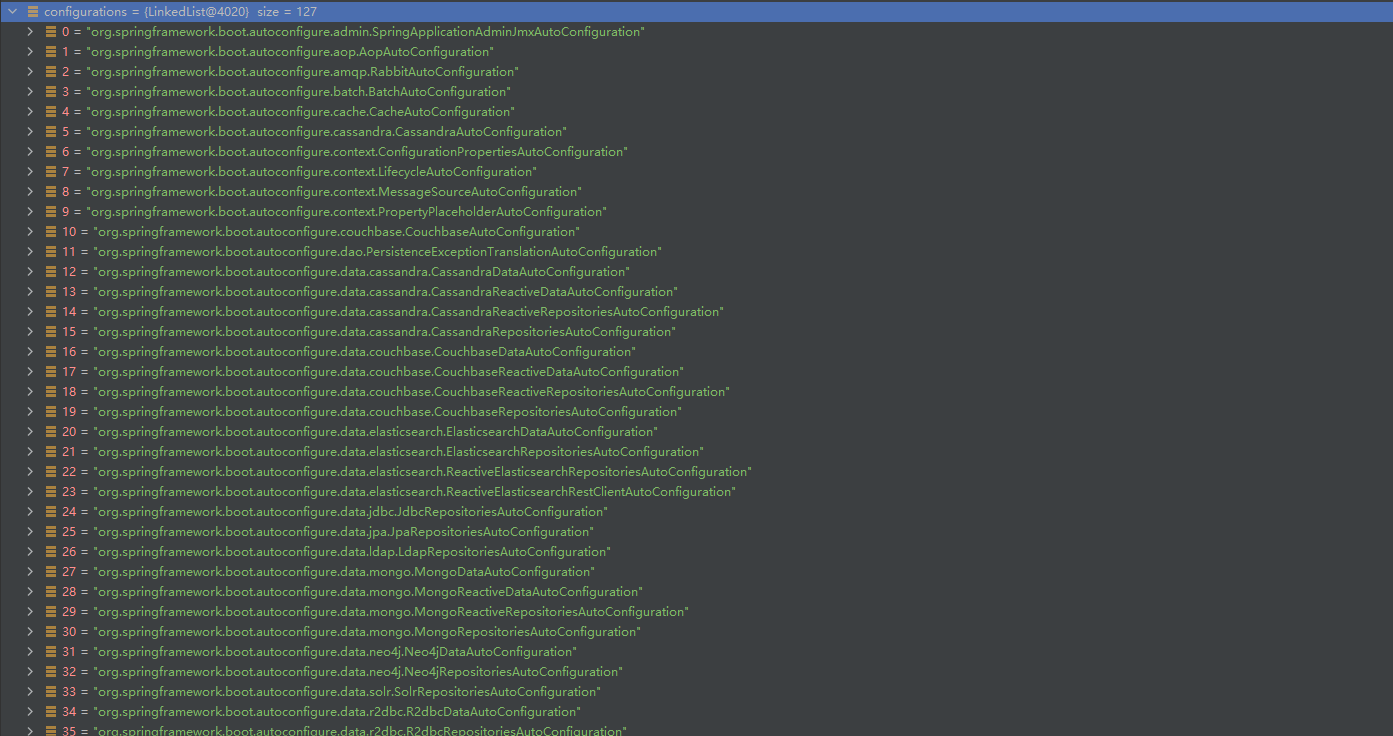Select the MongoReactiveDataAutoConfiguration row

(x=696, y=592)
